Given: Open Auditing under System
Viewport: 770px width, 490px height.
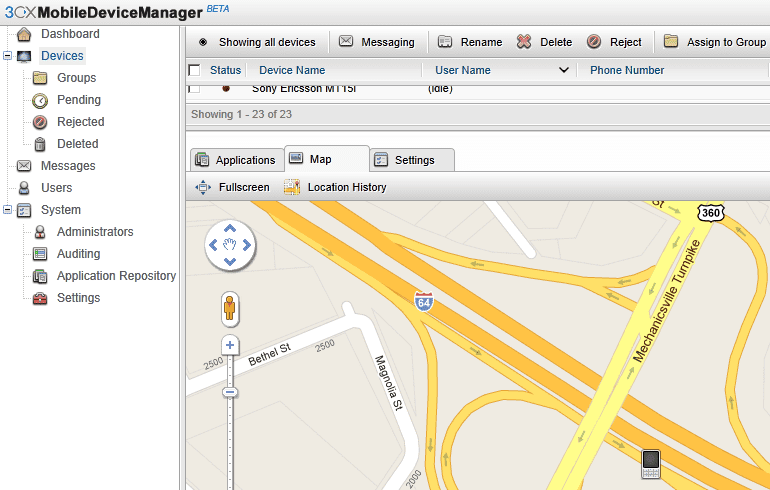Looking at the screenshot, I should [79, 254].
